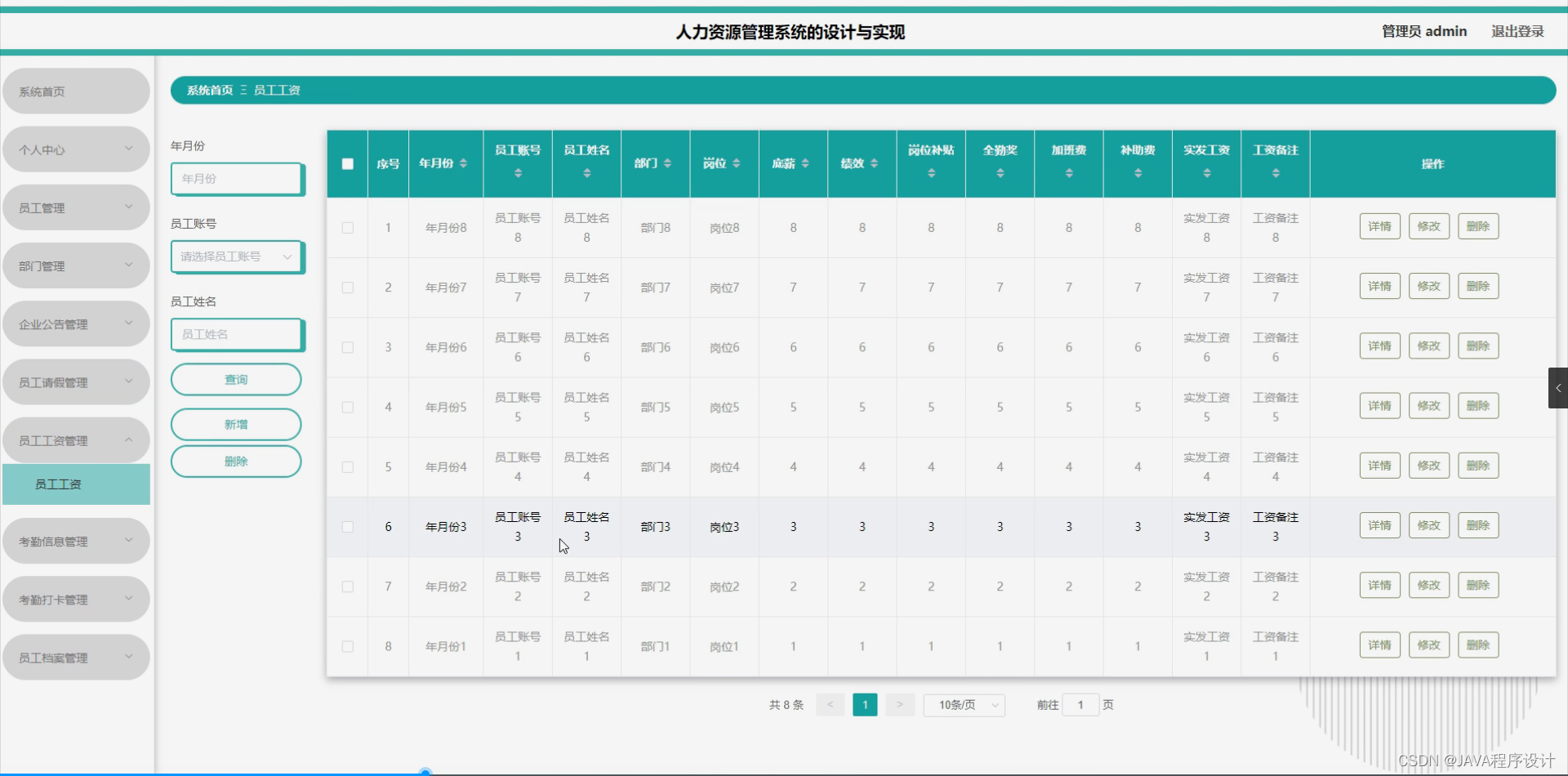This screenshot has height=776, width=1568.
Task: Sort by 工资备注 column sort arrows
Action: (1276, 173)
